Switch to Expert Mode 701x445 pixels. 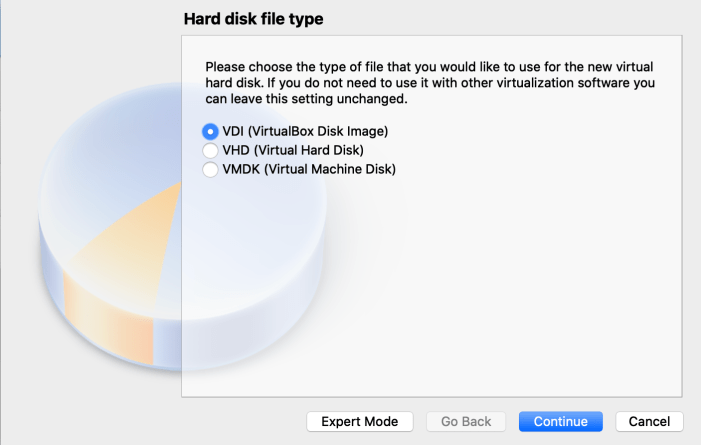(x=359, y=422)
